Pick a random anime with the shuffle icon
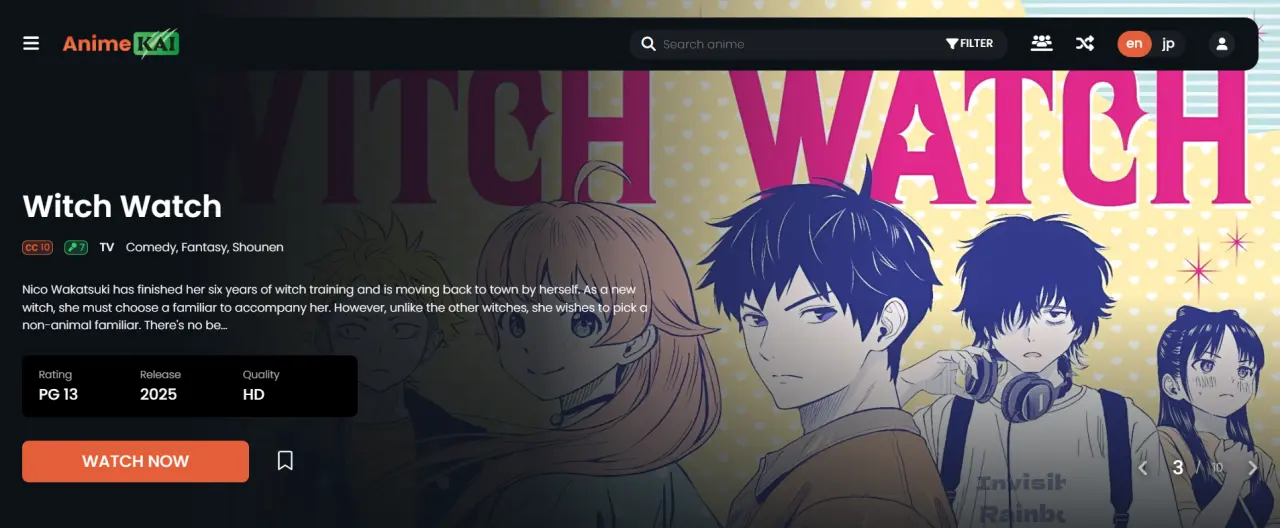 1084,43
